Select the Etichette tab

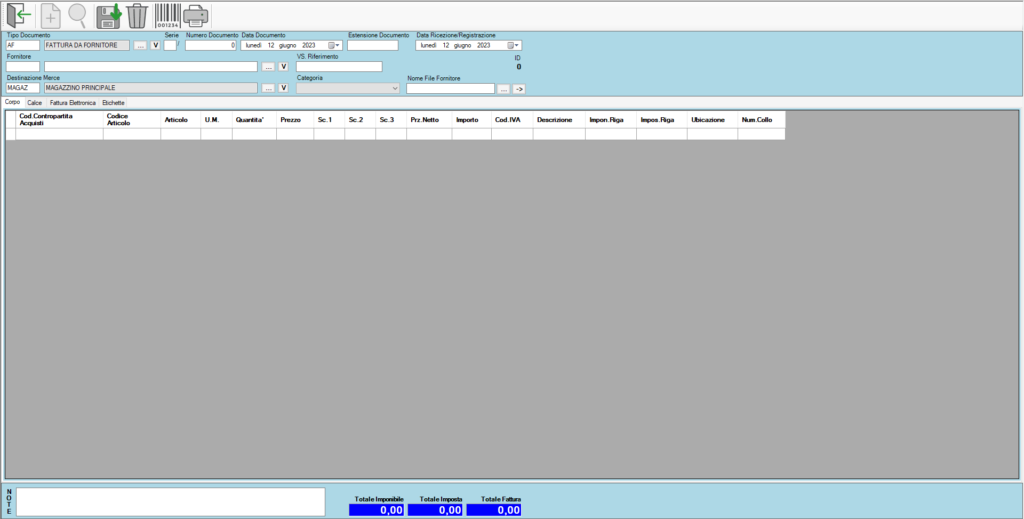pyautogui.click(x=113, y=102)
